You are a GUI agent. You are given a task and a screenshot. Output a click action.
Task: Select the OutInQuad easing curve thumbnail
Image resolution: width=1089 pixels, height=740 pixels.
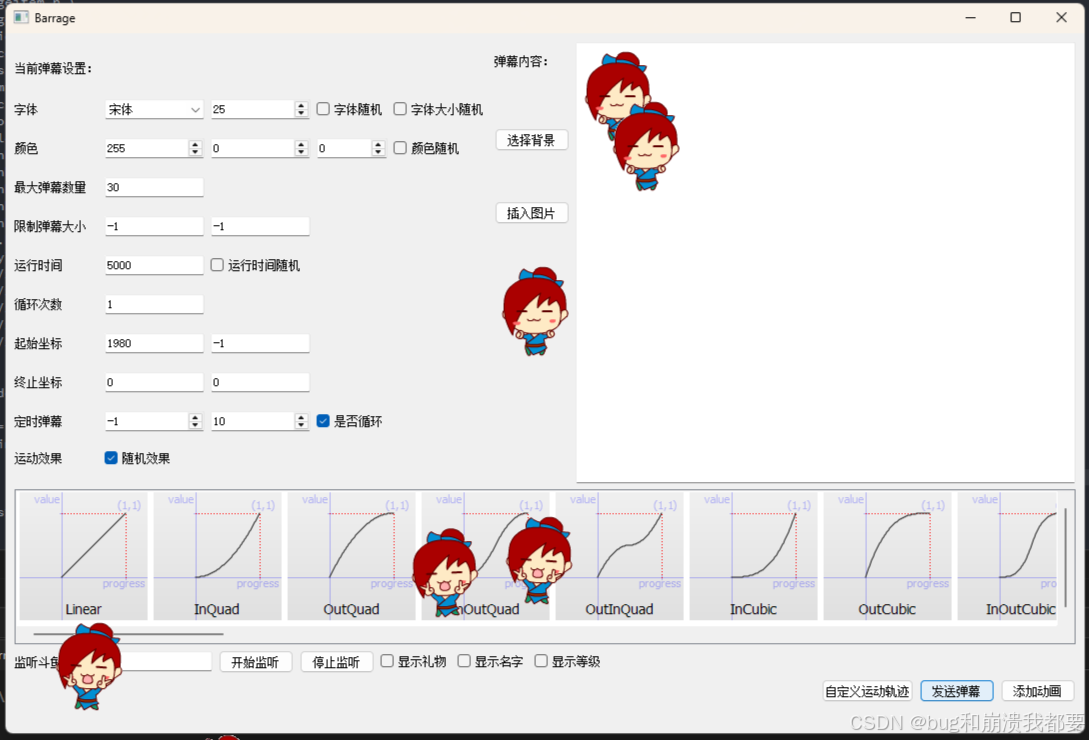(620, 556)
